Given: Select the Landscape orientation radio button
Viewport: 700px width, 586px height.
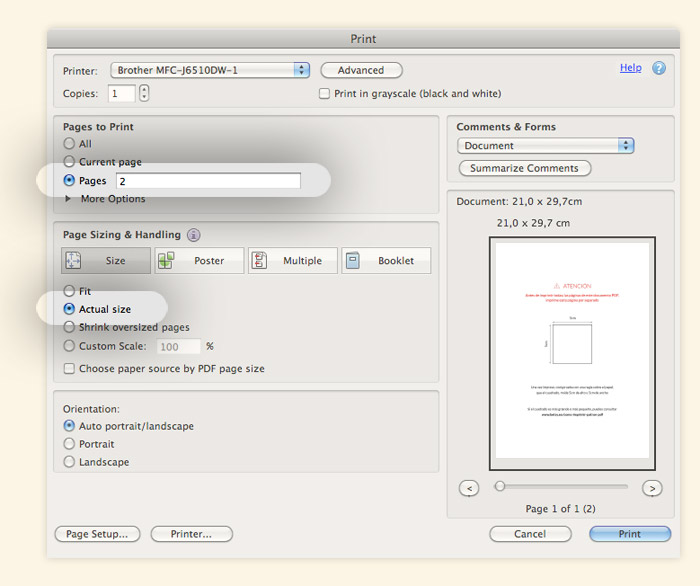Looking at the screenshot, I should (x=69, y=462).
